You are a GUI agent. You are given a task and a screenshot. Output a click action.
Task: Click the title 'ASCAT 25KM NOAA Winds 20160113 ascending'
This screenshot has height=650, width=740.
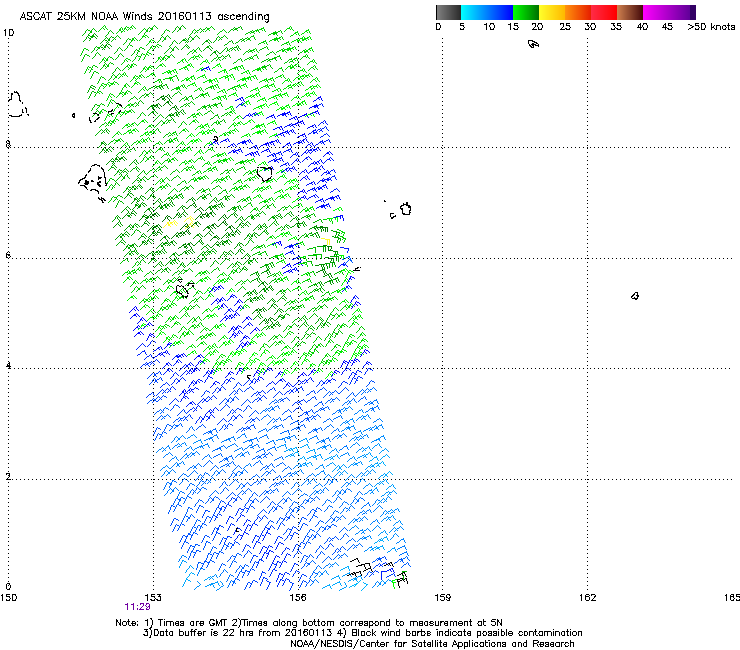tap(144, 17)
